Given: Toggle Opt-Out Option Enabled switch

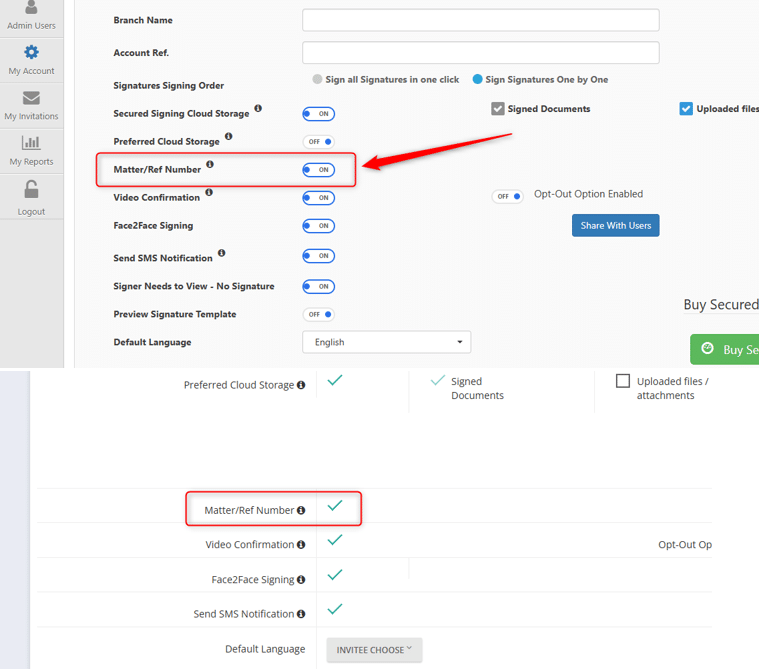Looking at the screenshot, I should click(x=508, y=196).
